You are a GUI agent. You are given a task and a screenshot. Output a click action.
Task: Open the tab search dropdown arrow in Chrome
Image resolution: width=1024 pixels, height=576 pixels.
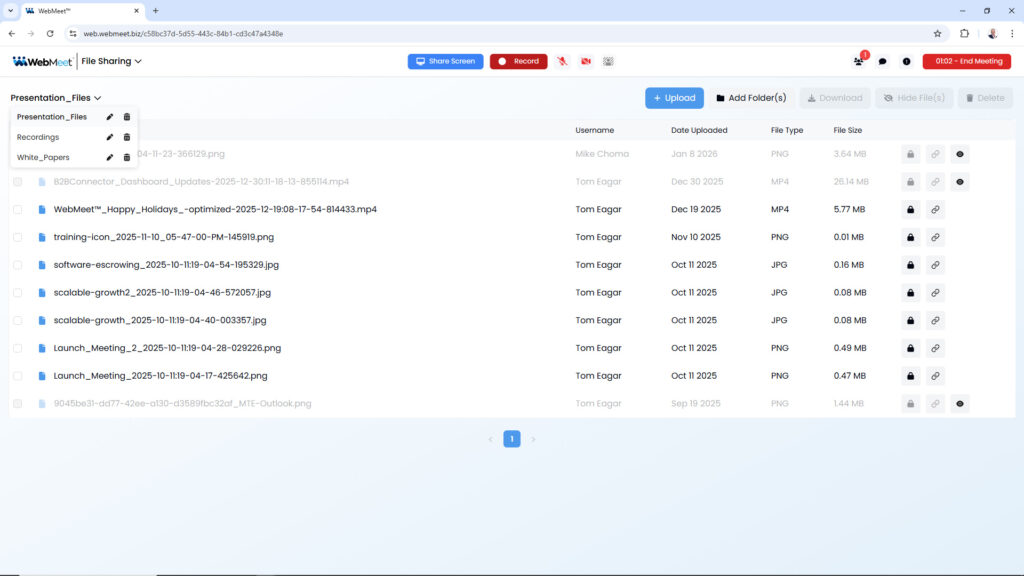9,10
